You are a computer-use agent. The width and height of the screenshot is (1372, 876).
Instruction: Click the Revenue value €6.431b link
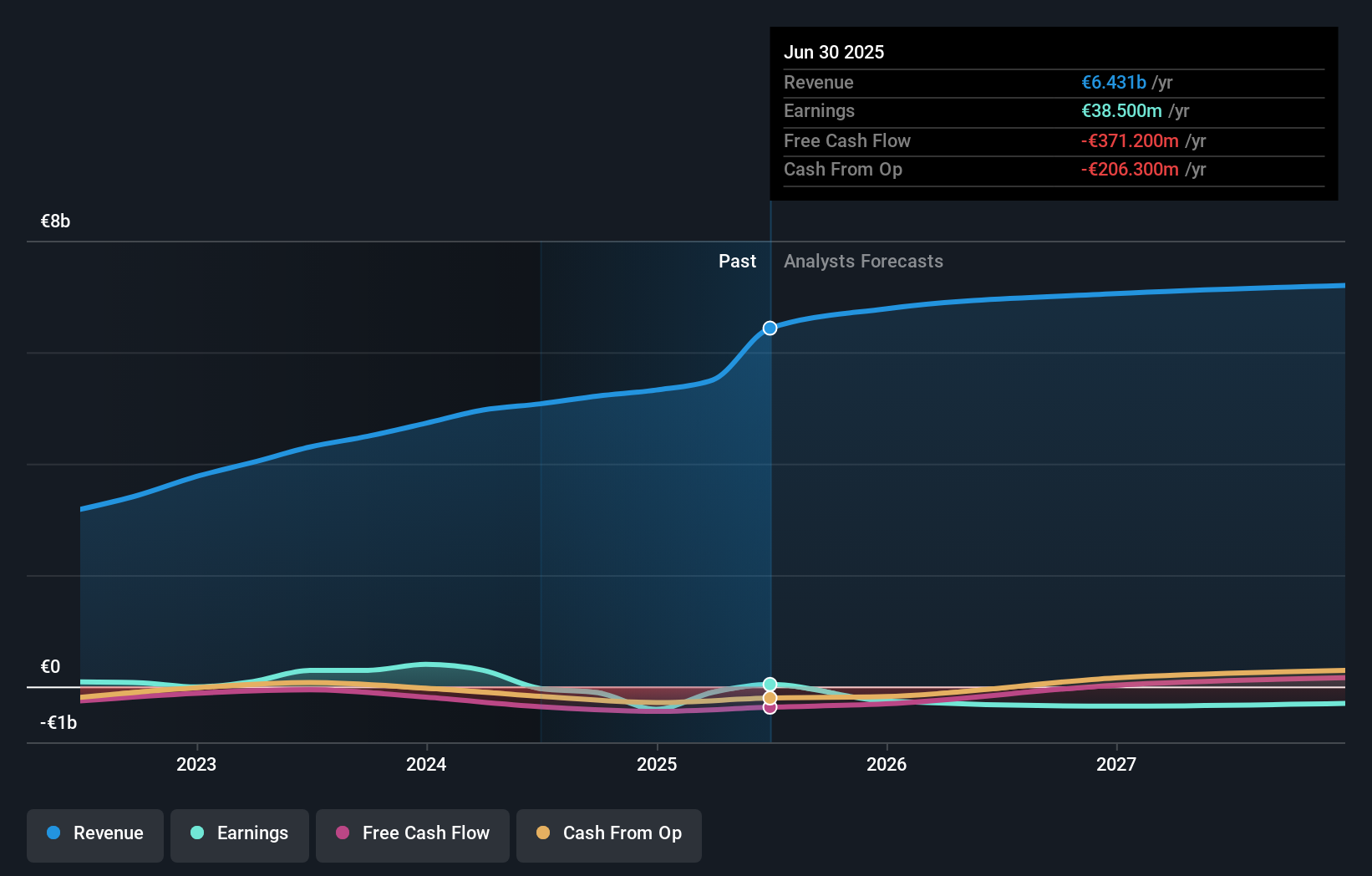click(x=1114, y=82)
